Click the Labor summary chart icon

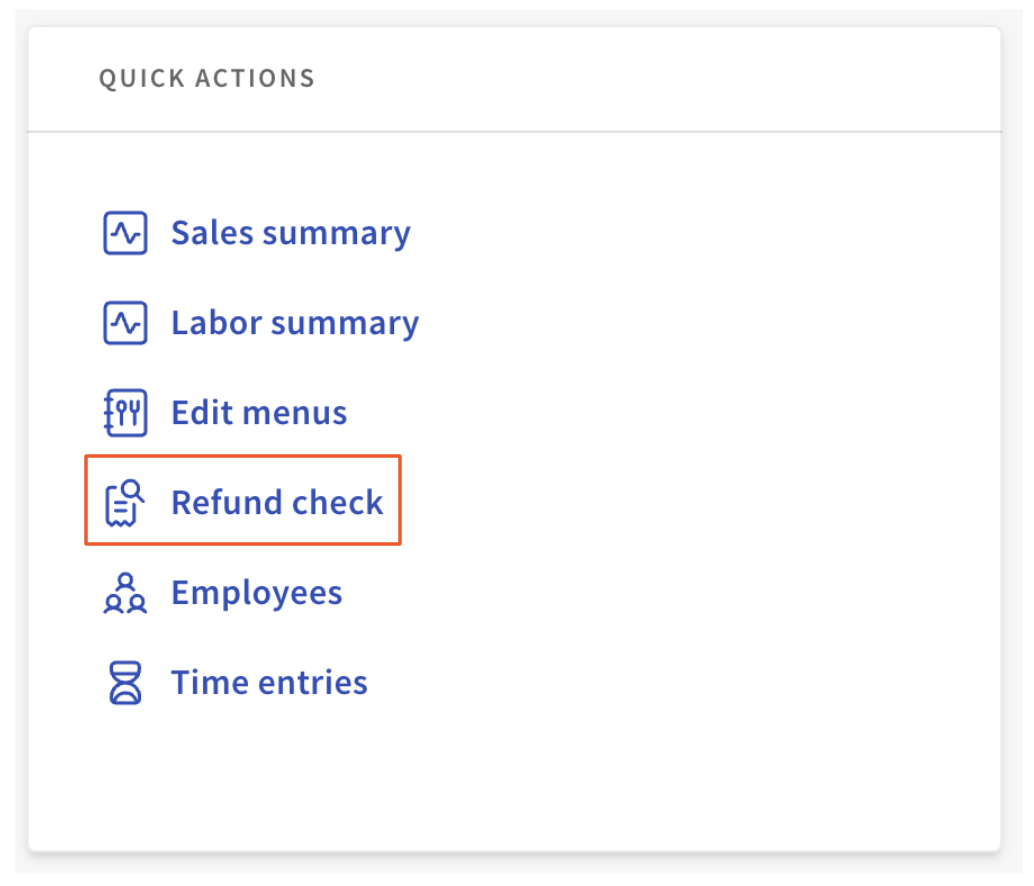coord(125,323)
